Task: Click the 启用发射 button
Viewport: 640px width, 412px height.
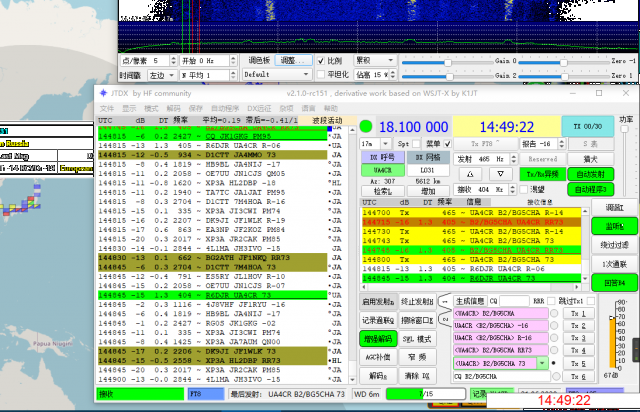Action: tap(378, 302)
